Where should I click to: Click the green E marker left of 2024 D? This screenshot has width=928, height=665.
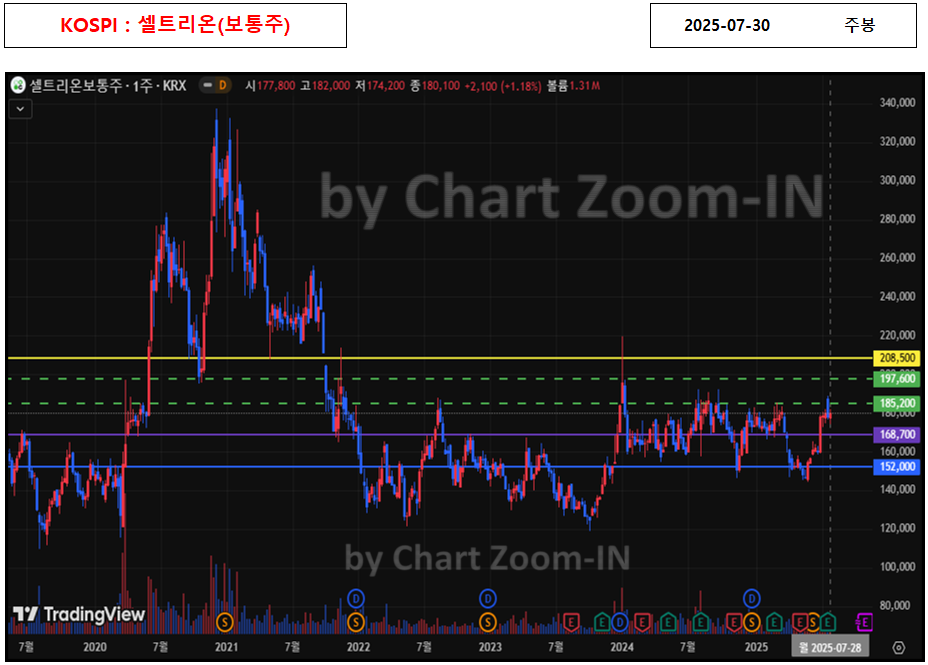(x=602, y=622)
